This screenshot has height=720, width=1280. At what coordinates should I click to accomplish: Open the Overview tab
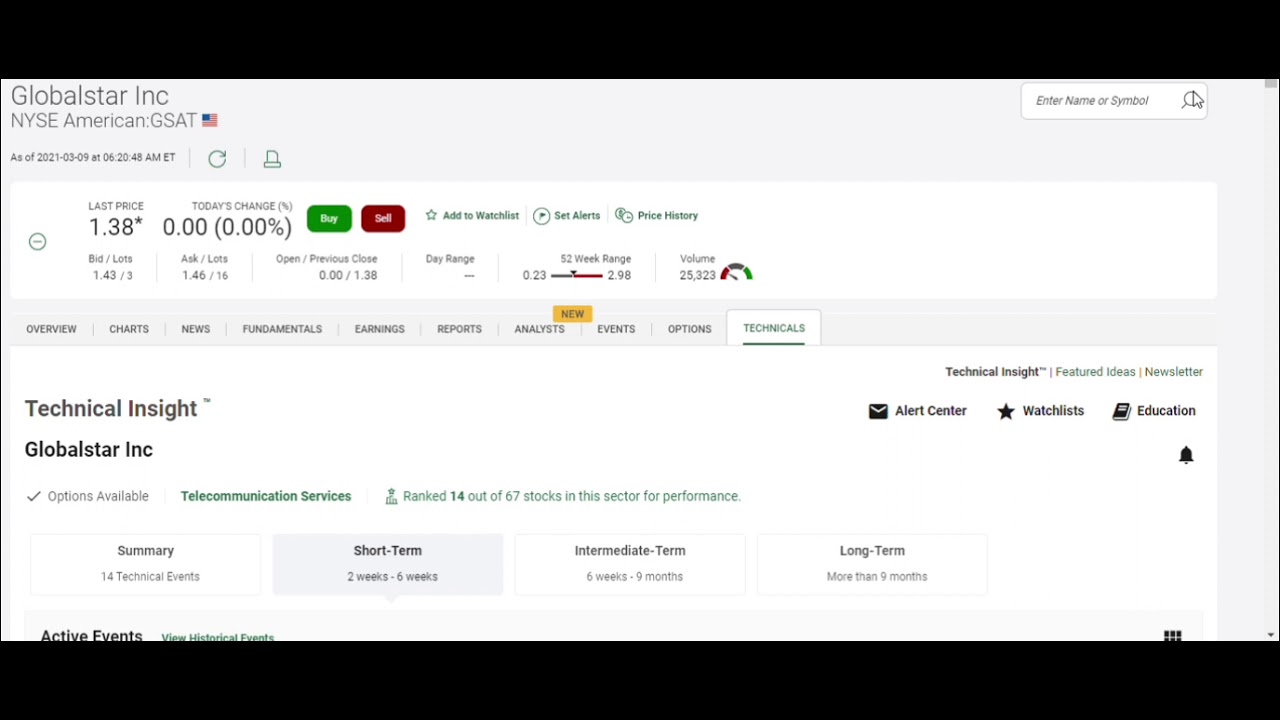click(51, 329)
